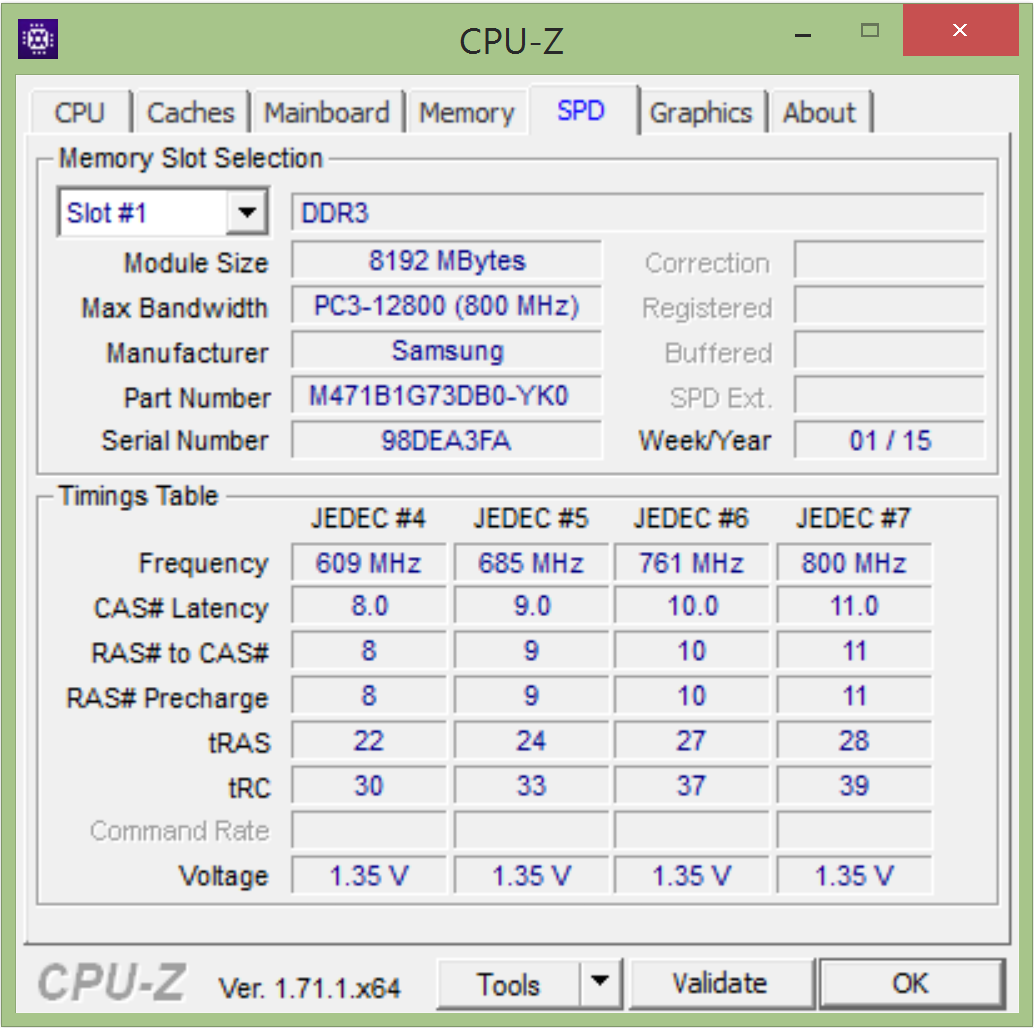Click the Max Bandwidth label
The height and width of the screenshot is (1028, 1034).
[x=174, y=308]
